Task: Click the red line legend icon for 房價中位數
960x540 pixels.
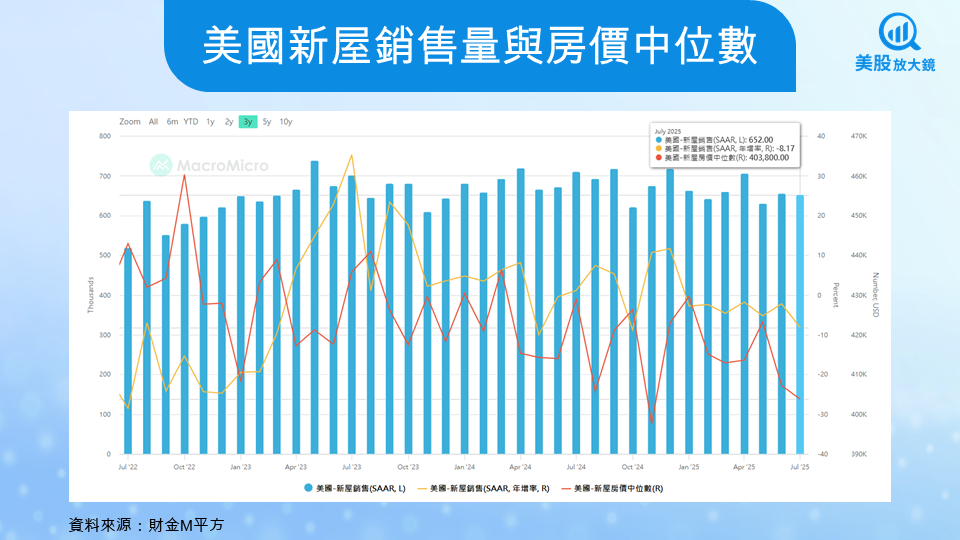Action: [566, 489]
